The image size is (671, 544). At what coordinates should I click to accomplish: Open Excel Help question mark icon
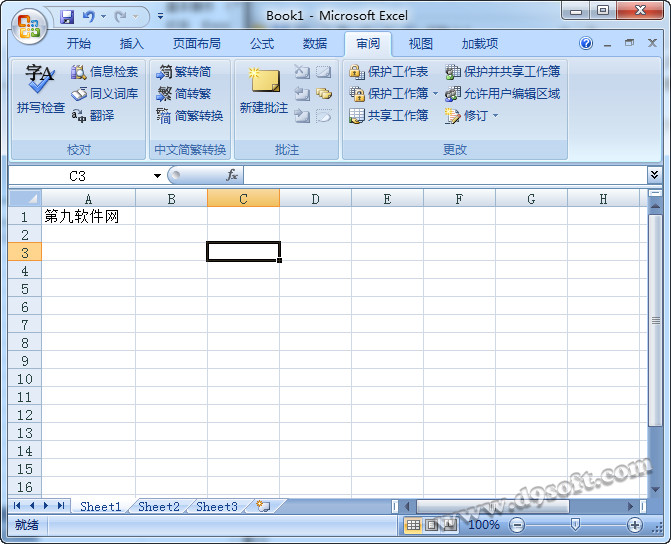click(x=586, y=43)
